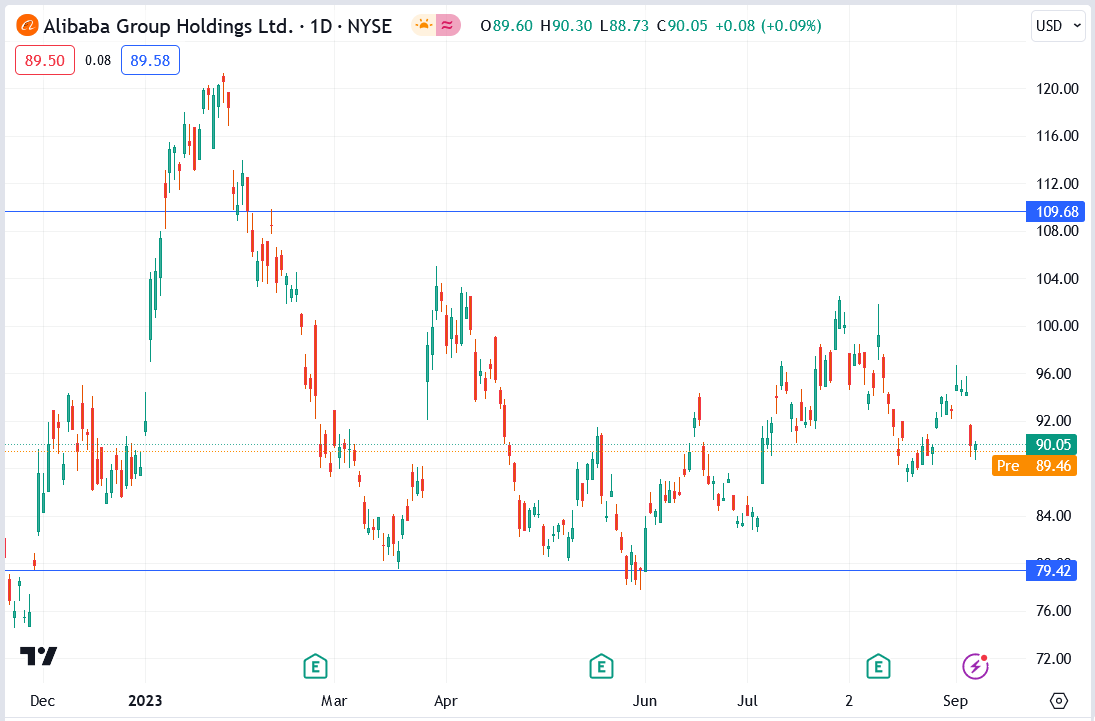Select the blue horizontal line at 109.68

tap(515, 212)
